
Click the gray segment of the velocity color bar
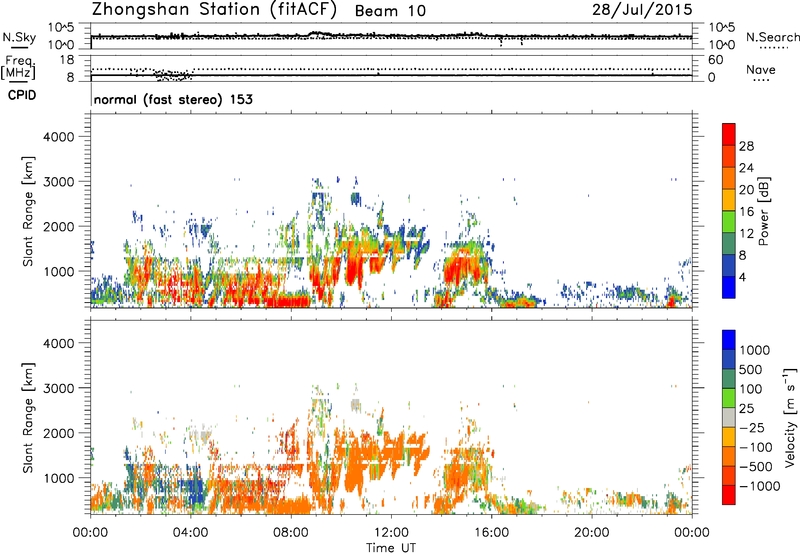pos(729,418)
